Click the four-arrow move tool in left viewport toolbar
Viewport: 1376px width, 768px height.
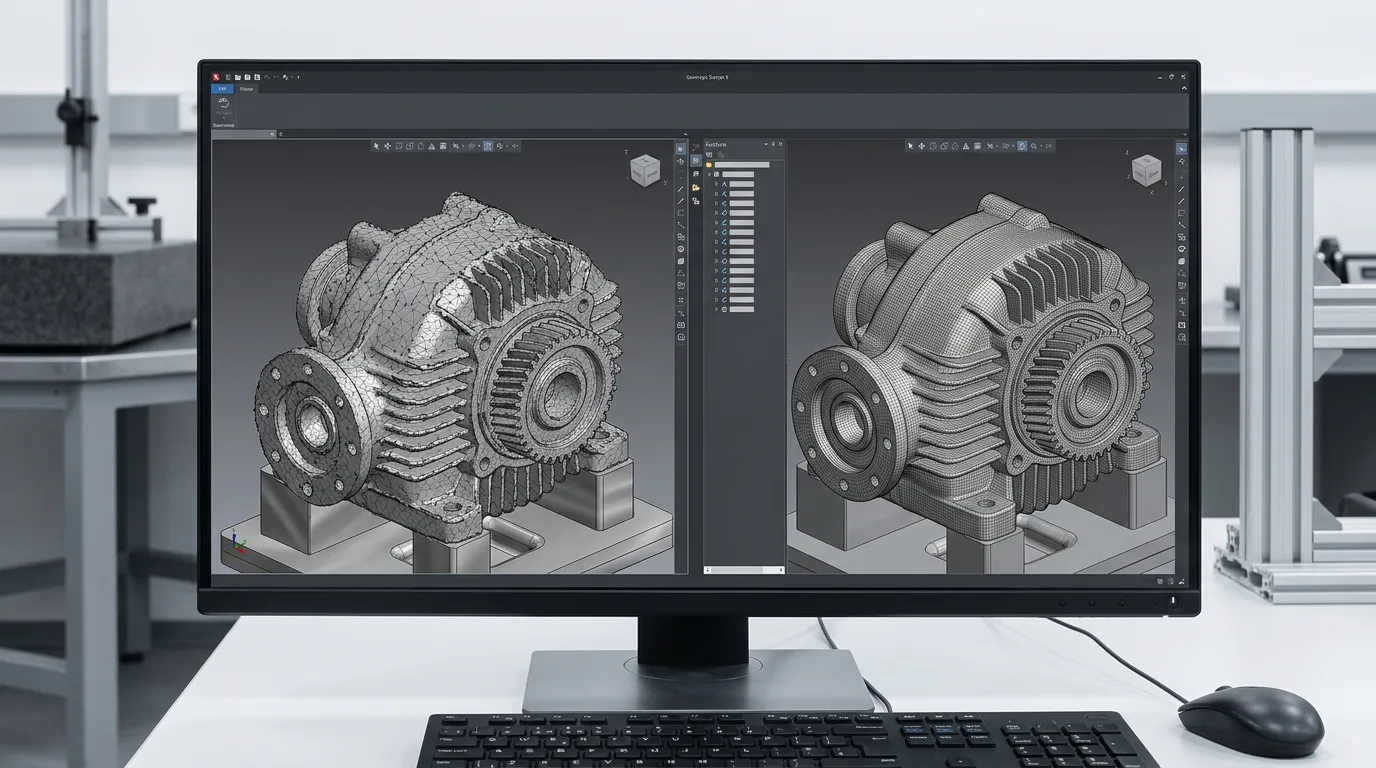click(387, 146)
